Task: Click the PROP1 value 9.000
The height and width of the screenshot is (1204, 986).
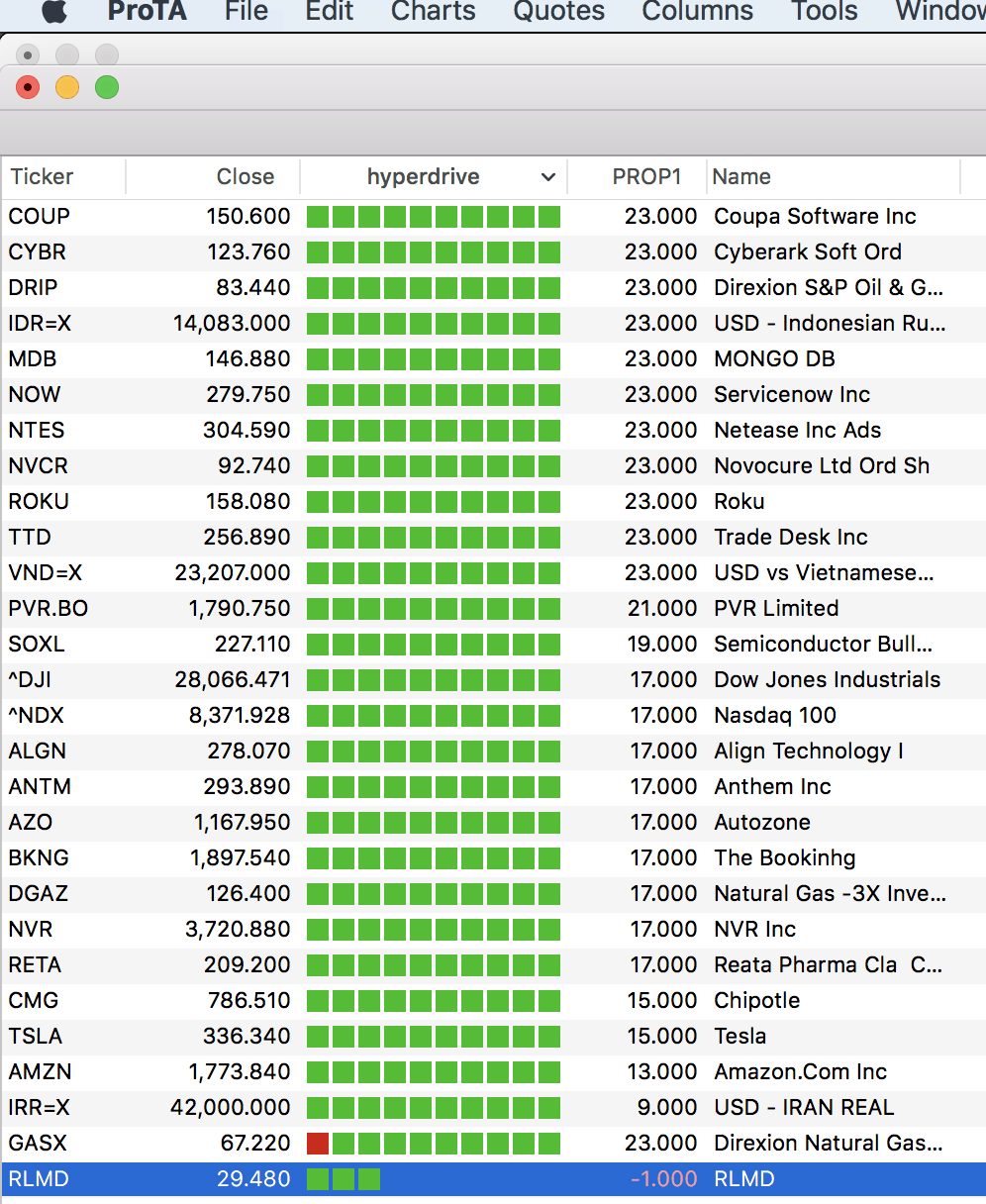Action: tap(667, 1108)
